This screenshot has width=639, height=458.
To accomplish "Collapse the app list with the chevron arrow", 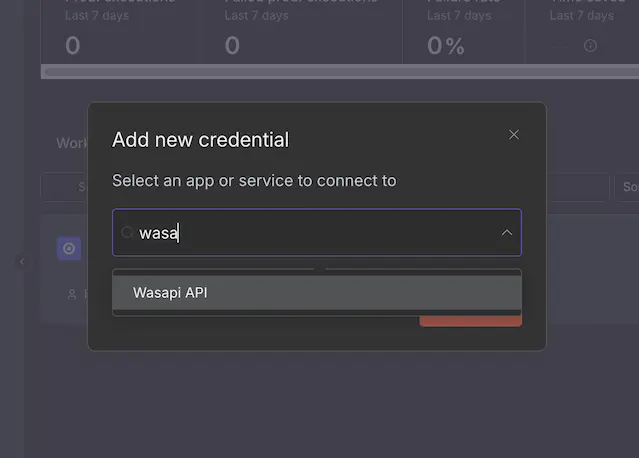I will (507, 232).
